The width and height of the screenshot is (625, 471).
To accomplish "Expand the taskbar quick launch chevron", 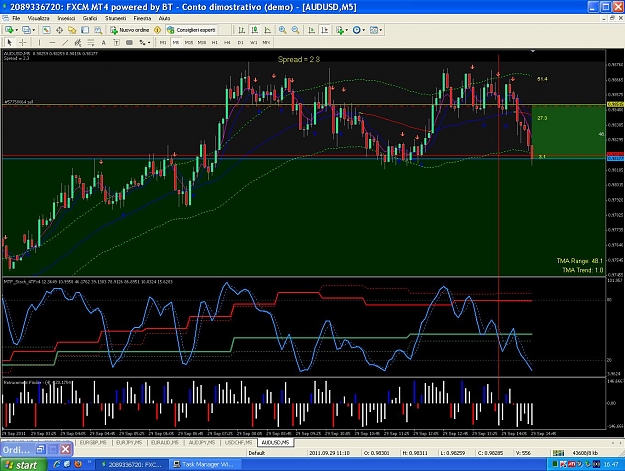I will click(x=90, y=463).
